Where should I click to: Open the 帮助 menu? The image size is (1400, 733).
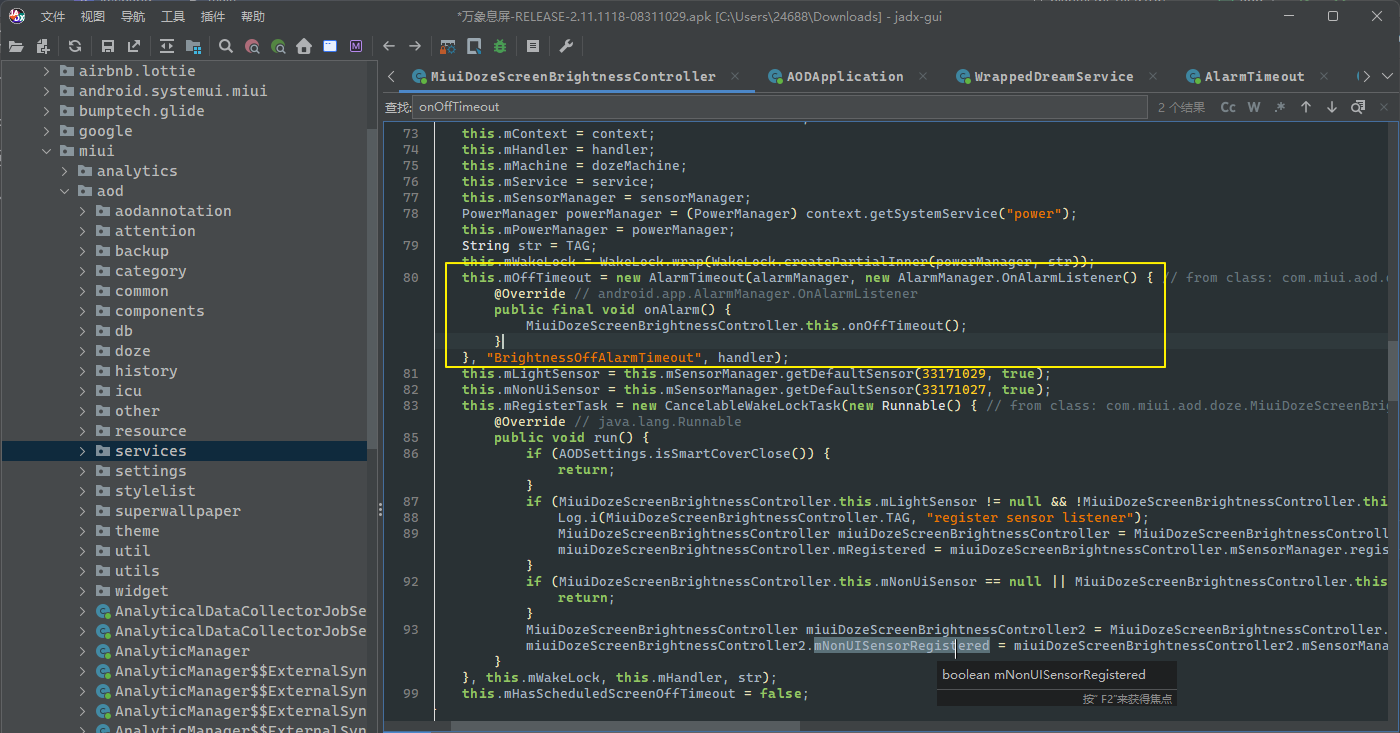[253, 16]
